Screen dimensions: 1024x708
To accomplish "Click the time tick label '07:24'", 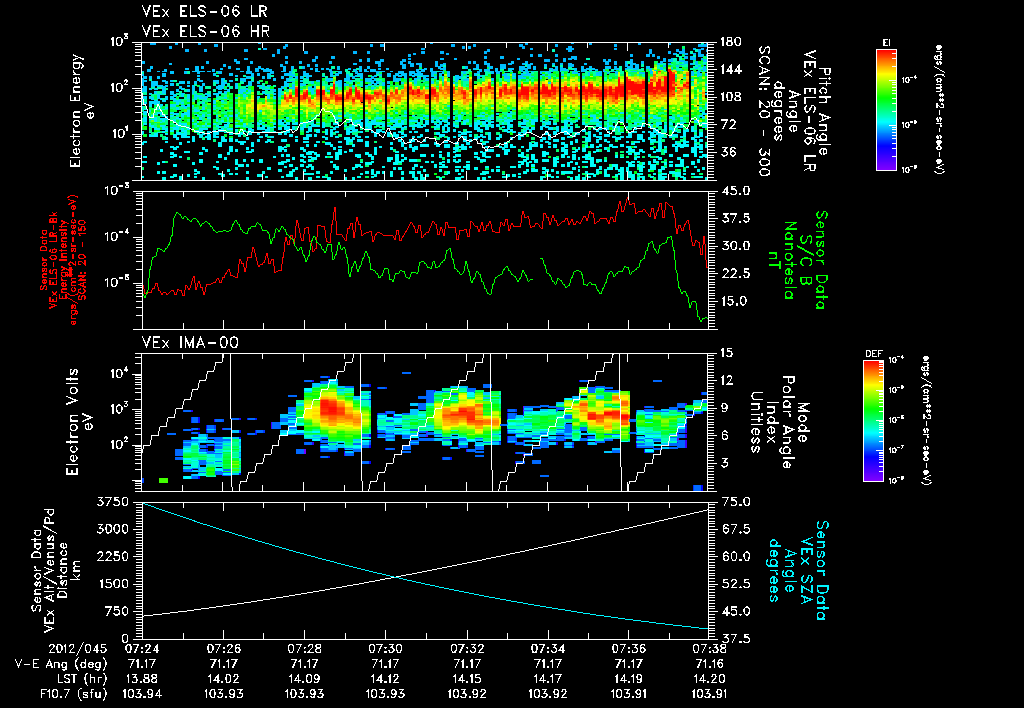I will coord(142,649).
